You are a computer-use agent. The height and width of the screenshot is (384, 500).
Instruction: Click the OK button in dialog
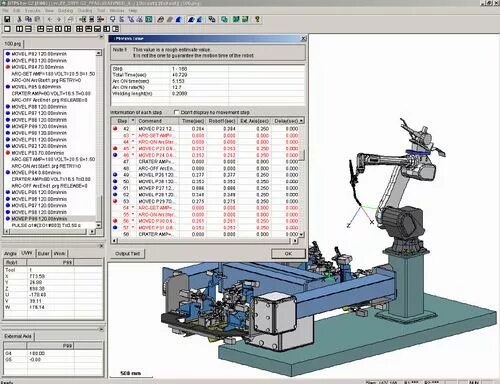(x=288, y=254)
